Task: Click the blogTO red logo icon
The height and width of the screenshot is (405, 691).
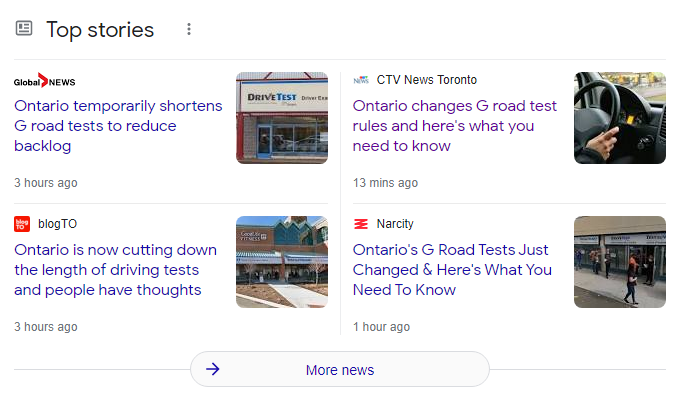Action: click(x=22, y=224)
